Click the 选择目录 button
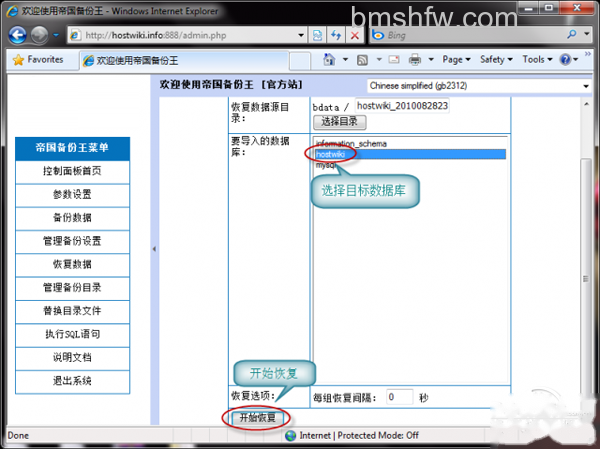 point(339,122)
